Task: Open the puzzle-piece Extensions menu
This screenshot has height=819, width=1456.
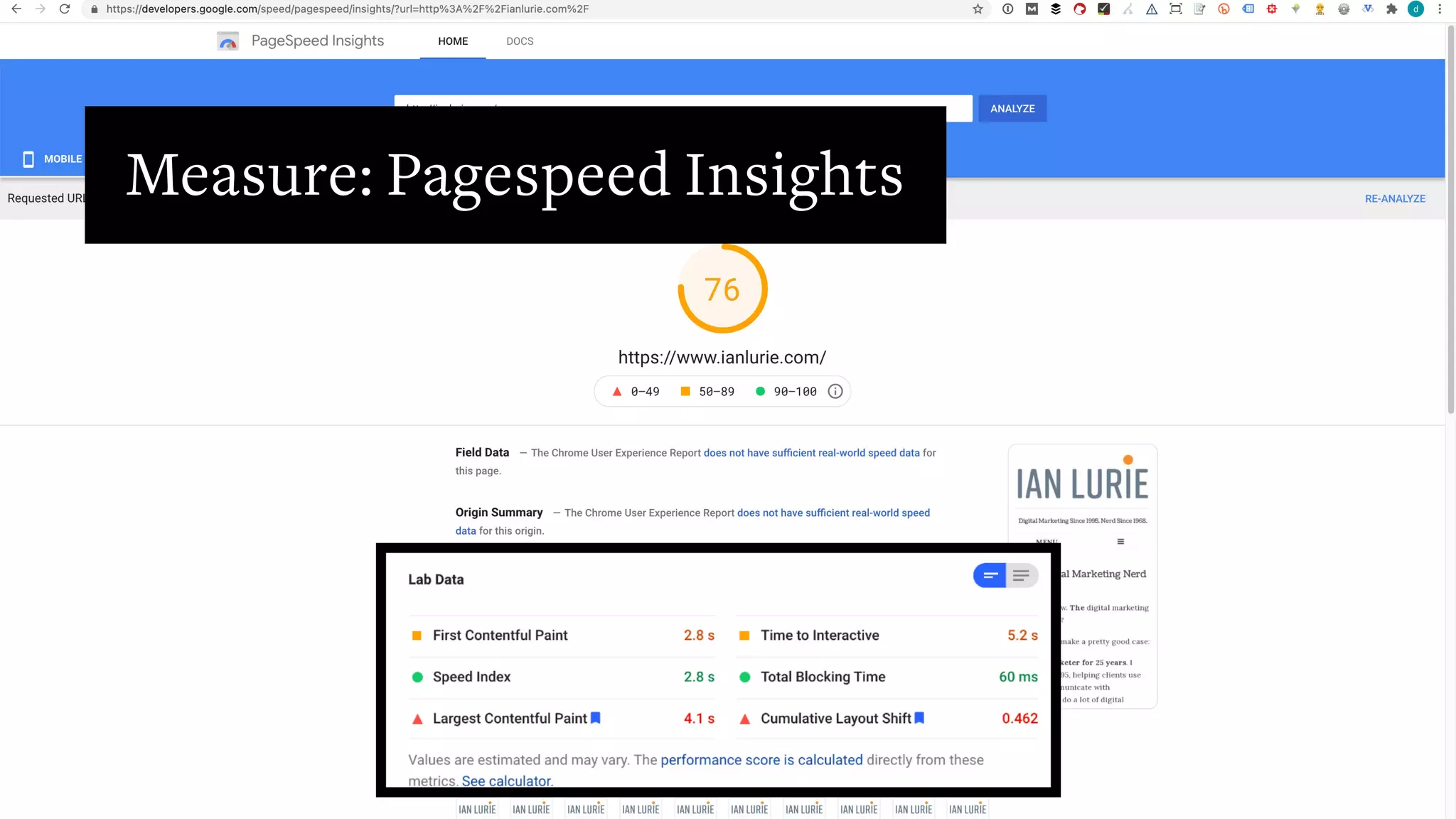Action: [1391, 9]
